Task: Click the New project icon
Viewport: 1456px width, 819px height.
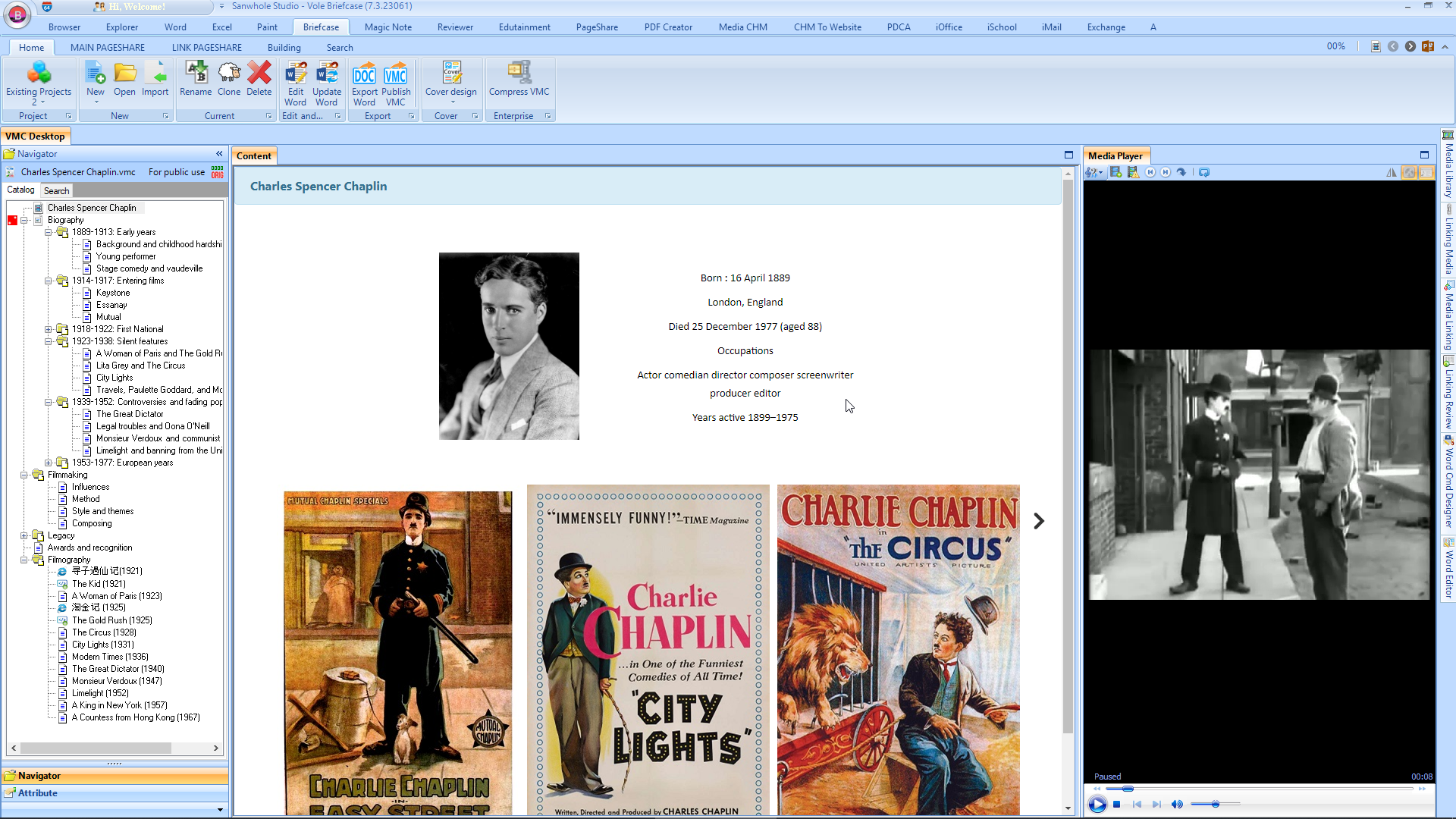Action: [96, 74]
